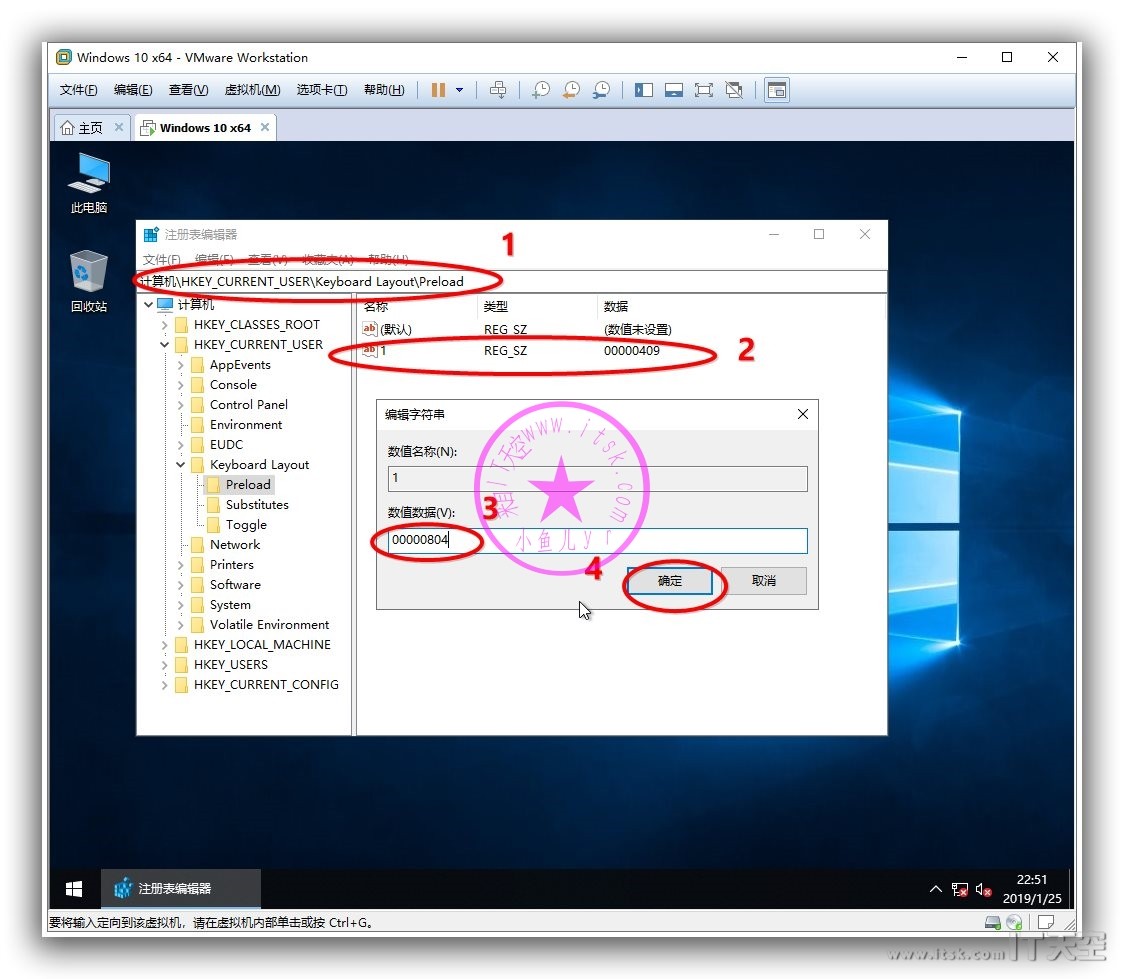The image size is (1124, 979).
Task: Expand HKEY_CLASSES_ROOT node arrow
Action: 164,325
